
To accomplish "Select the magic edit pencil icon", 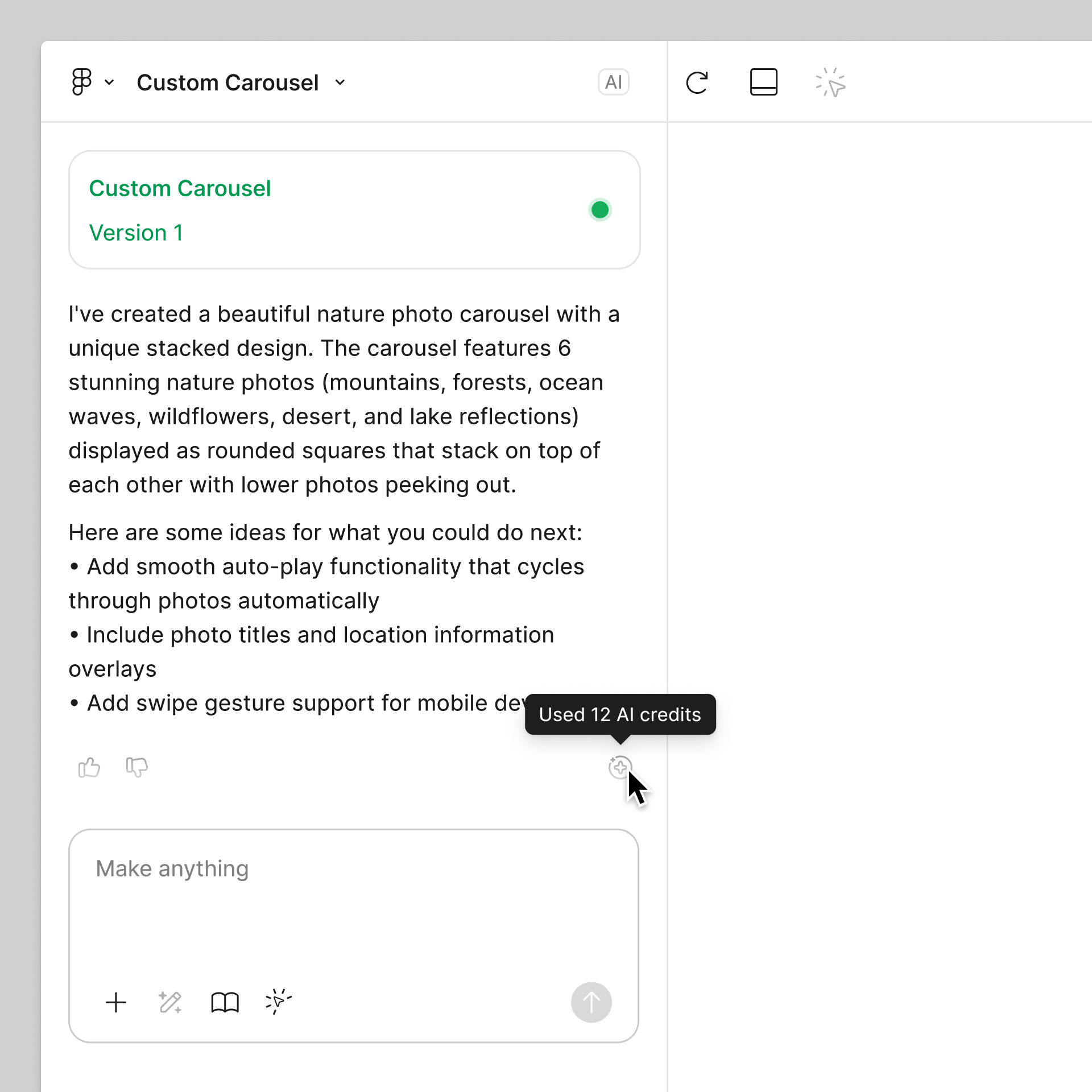I will click(170, 1002).
